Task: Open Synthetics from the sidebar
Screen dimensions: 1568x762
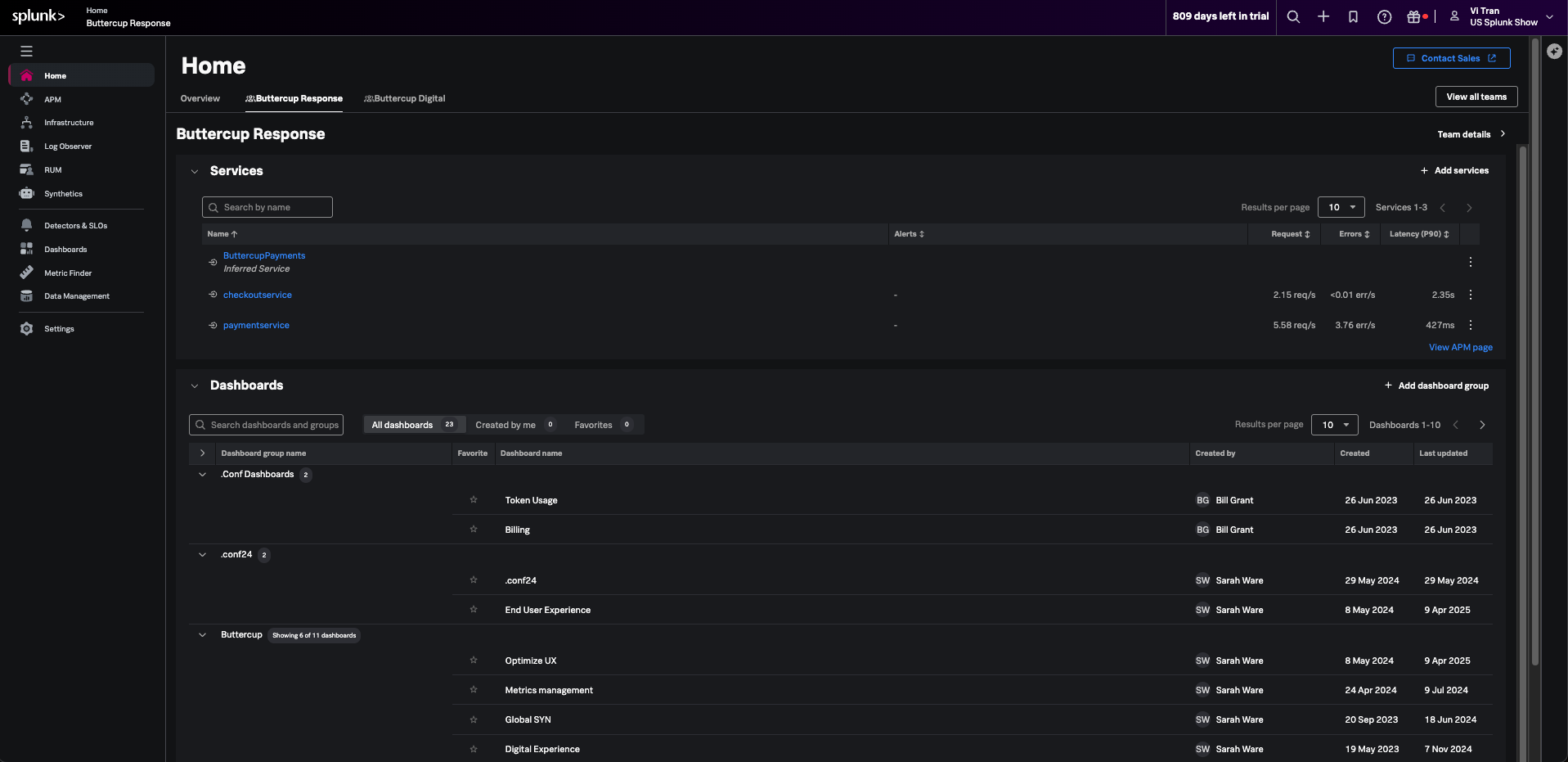Action: [x=63, y=194]
